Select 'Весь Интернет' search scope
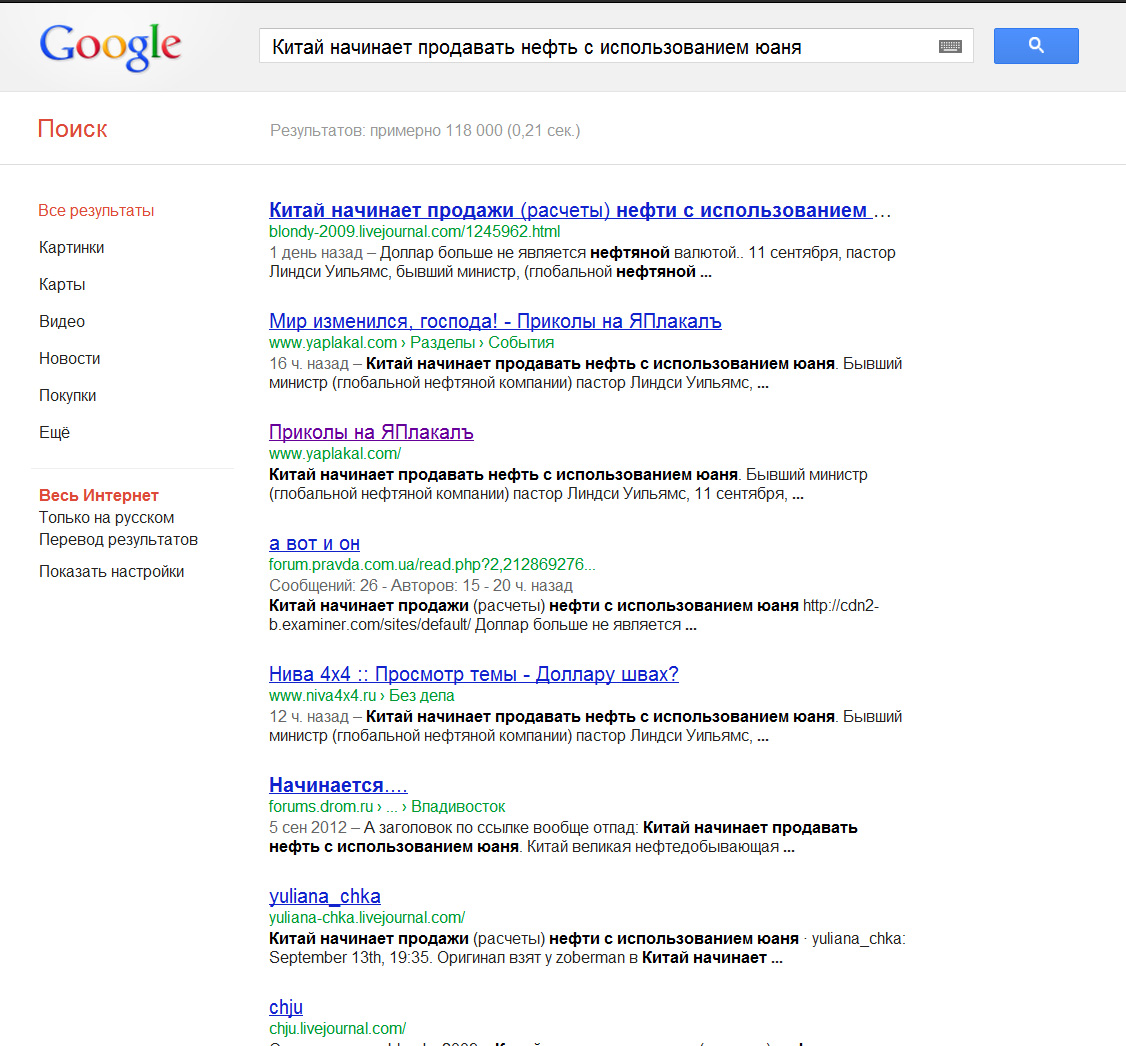 98,495
